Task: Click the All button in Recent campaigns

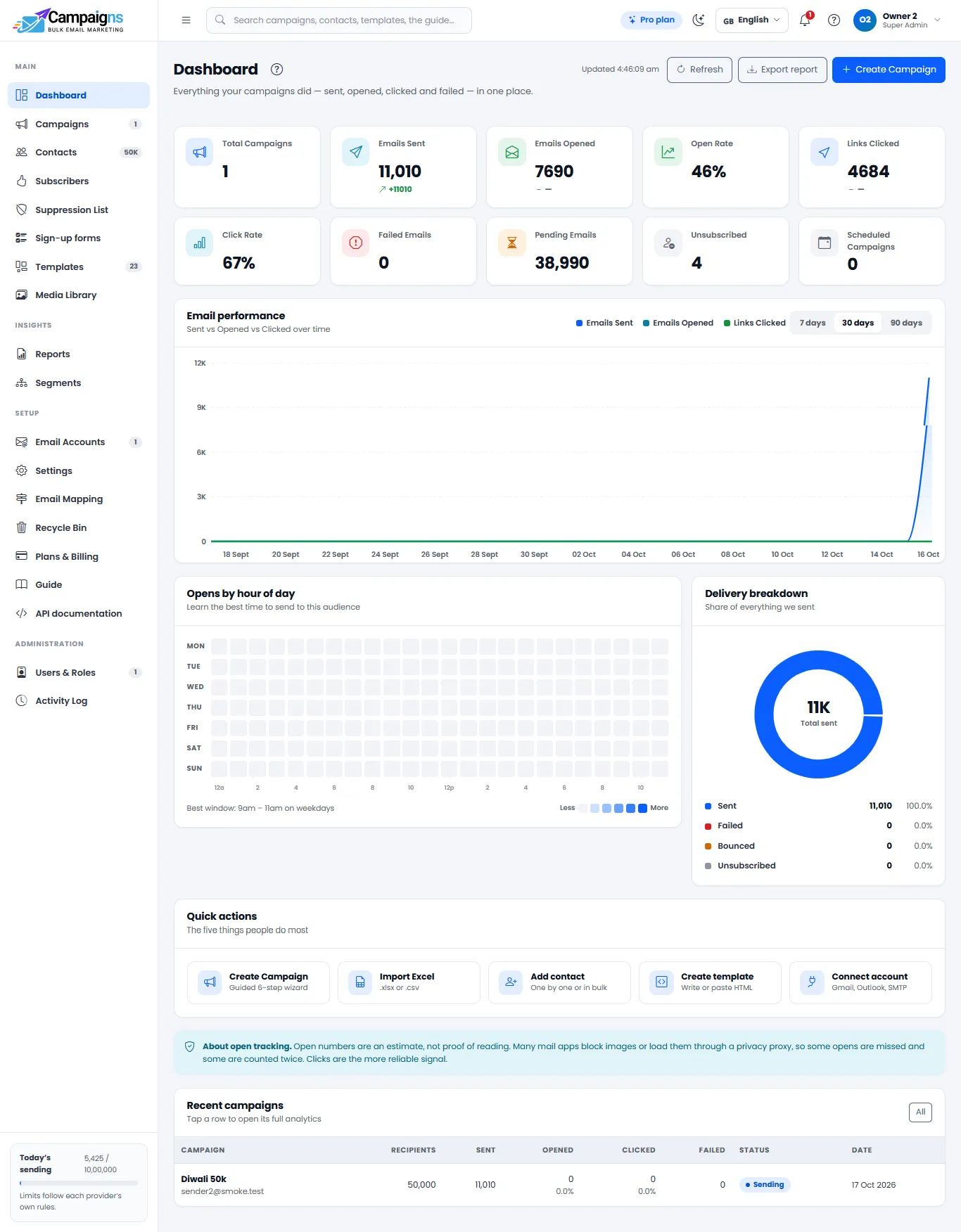Action: 920,1112
